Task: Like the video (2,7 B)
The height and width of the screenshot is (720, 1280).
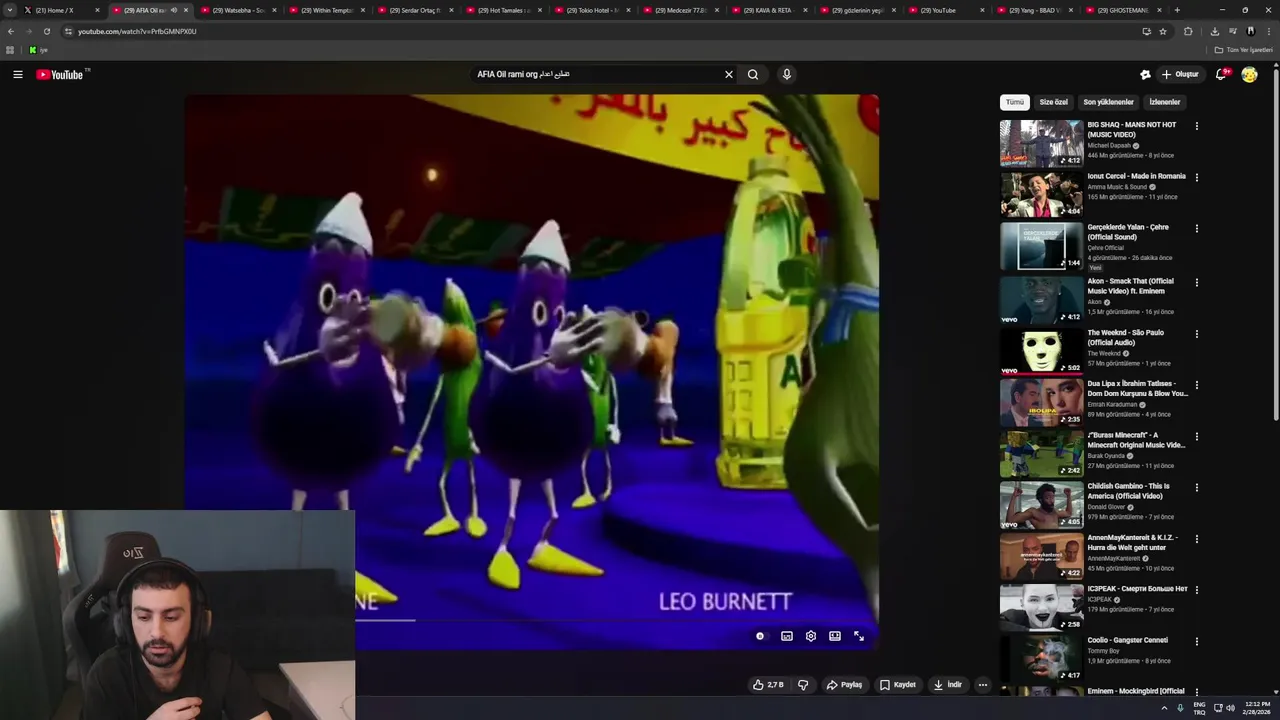Action: [768, 685]
